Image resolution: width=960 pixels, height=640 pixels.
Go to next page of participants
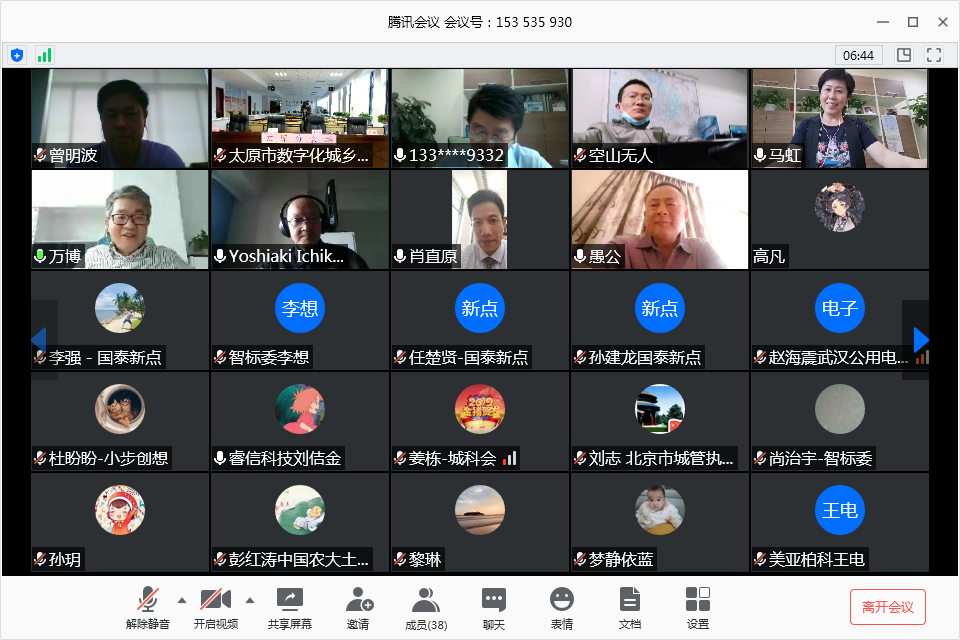click(920, 340)
